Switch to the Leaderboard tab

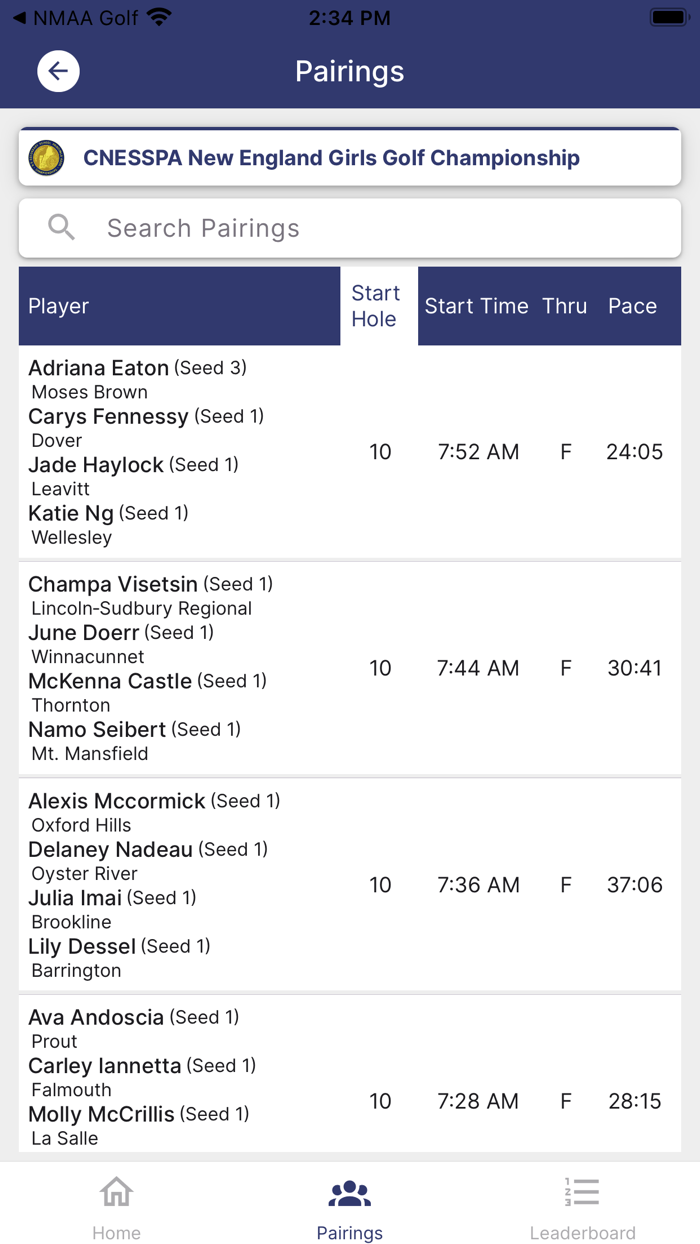582,1205
